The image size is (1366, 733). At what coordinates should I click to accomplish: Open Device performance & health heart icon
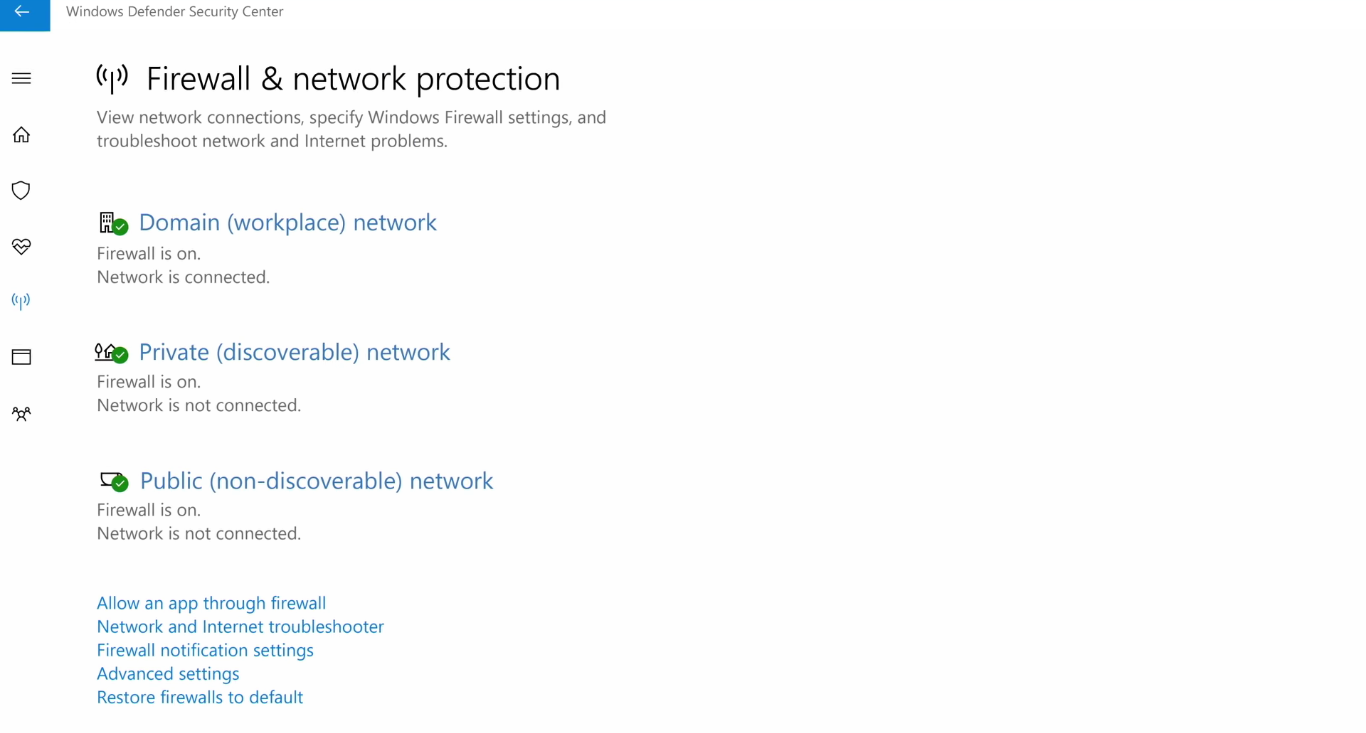tap(21, 247)
